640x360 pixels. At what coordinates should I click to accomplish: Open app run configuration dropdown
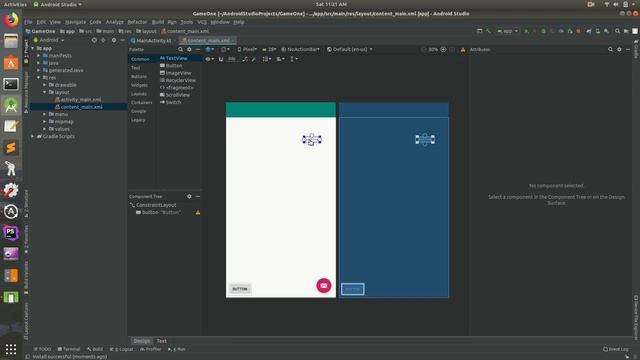tap(507, 31)
